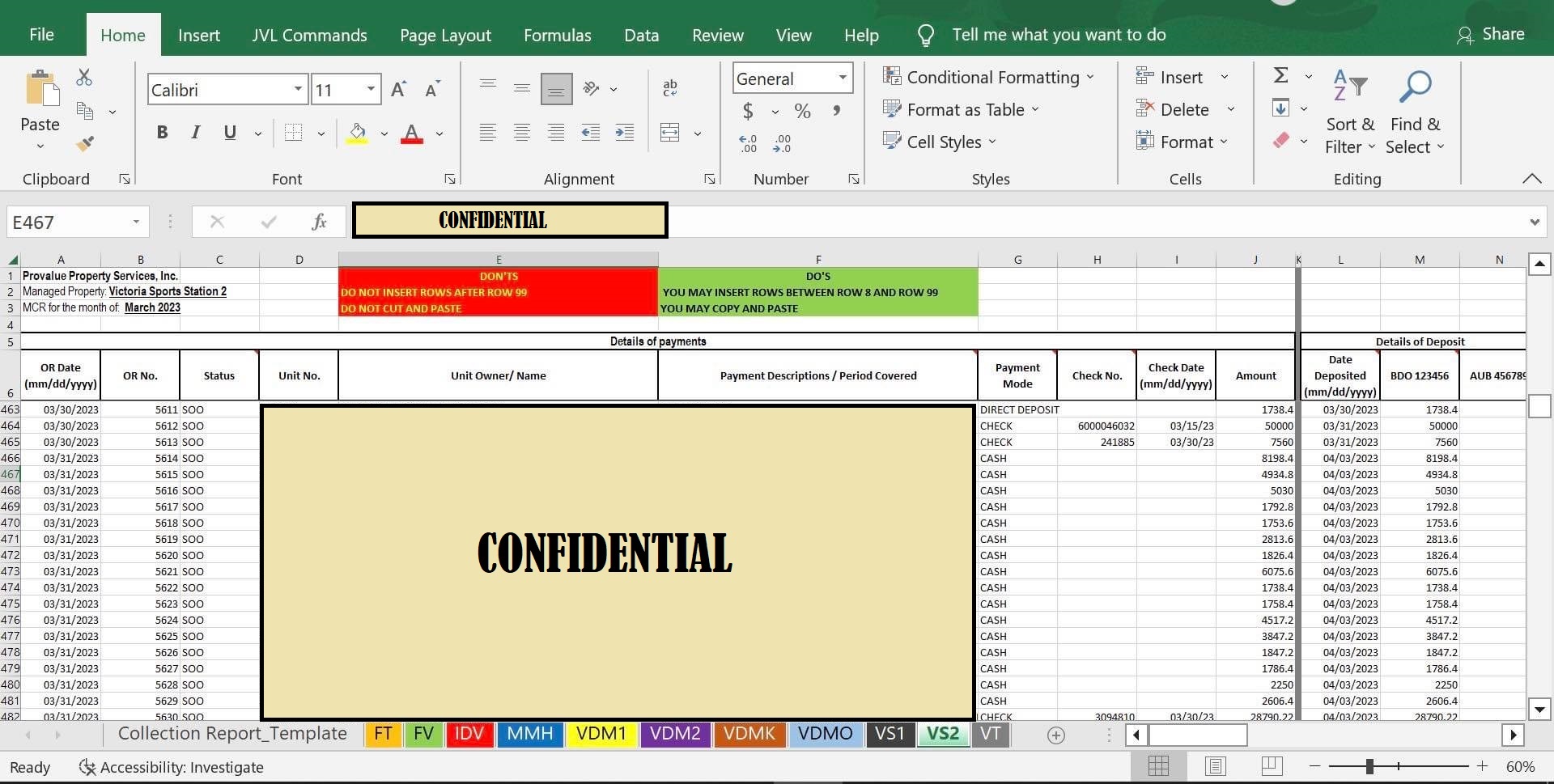
Task: Apply Comma Style format
Action: 837,111
